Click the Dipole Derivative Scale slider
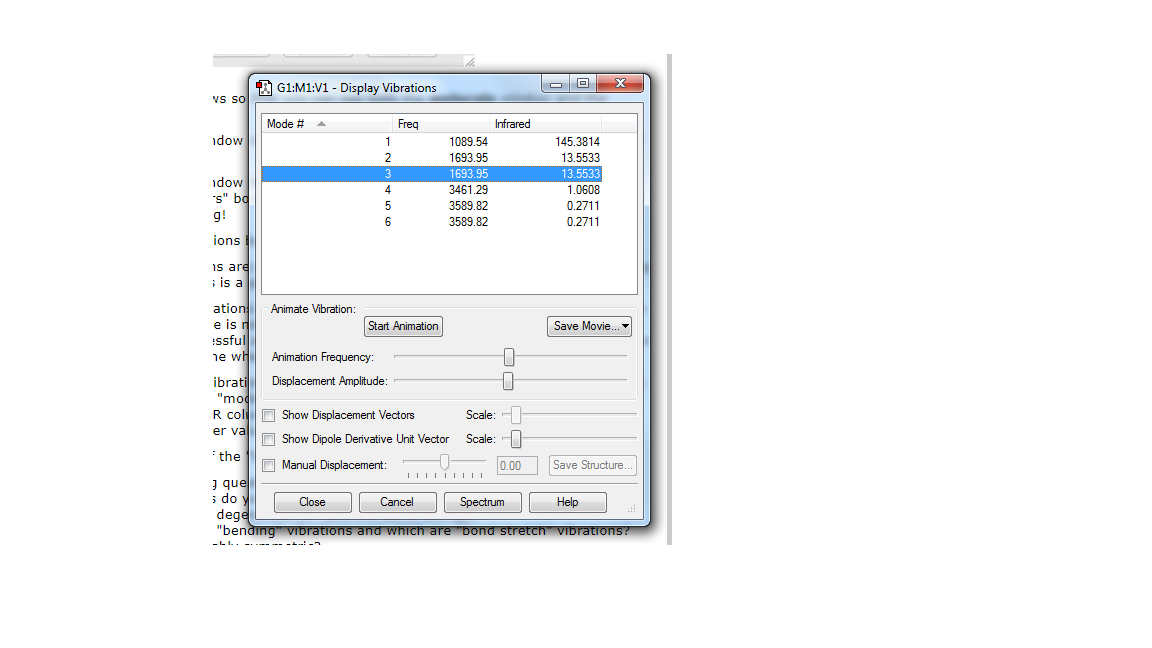The width and height of the screenshot is (1152, 648). tap(516, 439)
